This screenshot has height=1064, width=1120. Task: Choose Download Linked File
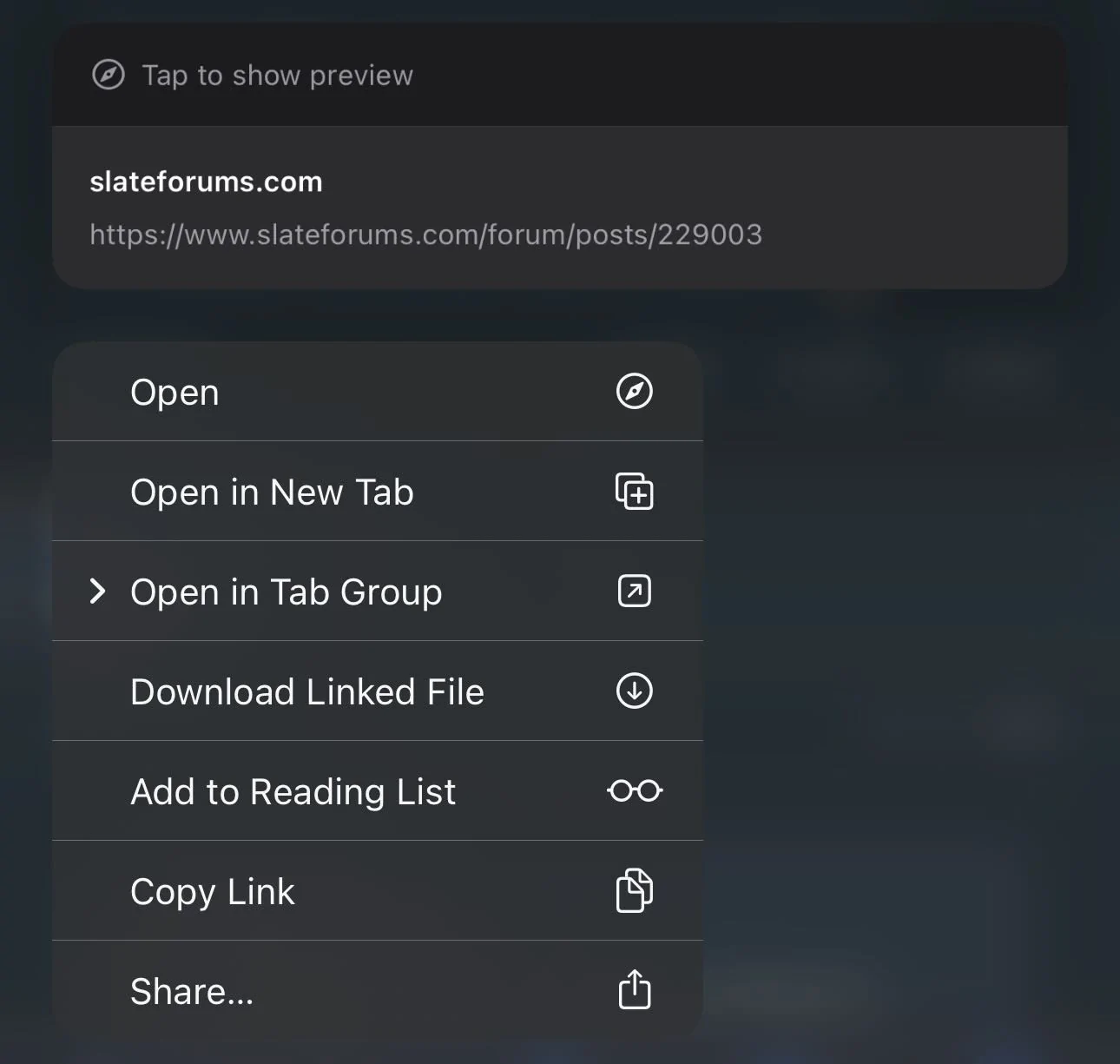click(378, 691)
